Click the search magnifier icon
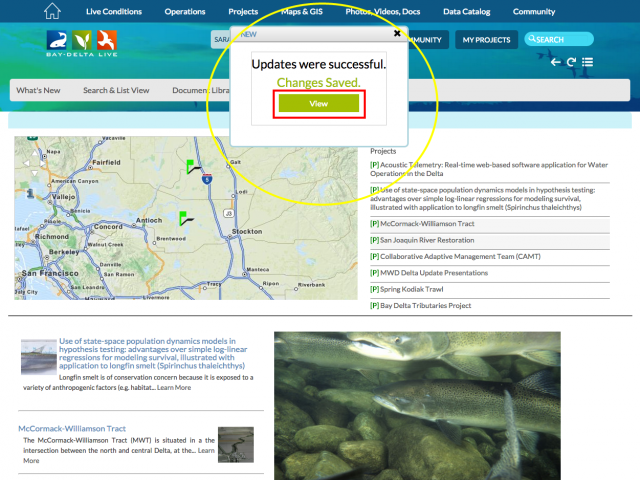 pos(531,40)
